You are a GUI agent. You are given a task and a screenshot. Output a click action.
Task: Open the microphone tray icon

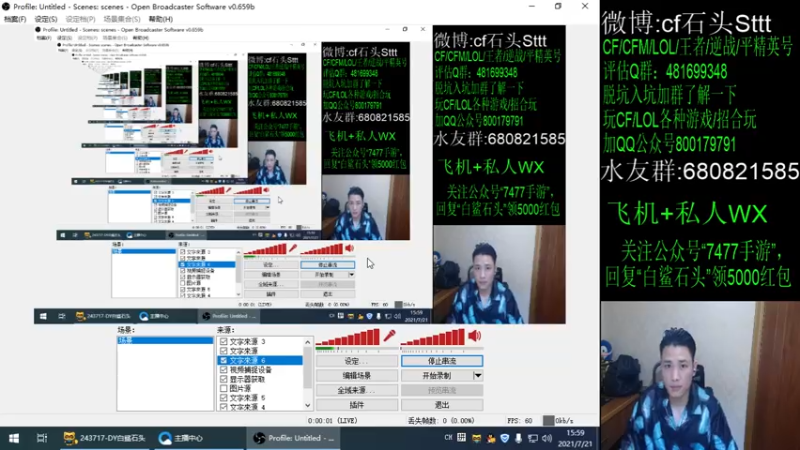(x=518, y=438)
